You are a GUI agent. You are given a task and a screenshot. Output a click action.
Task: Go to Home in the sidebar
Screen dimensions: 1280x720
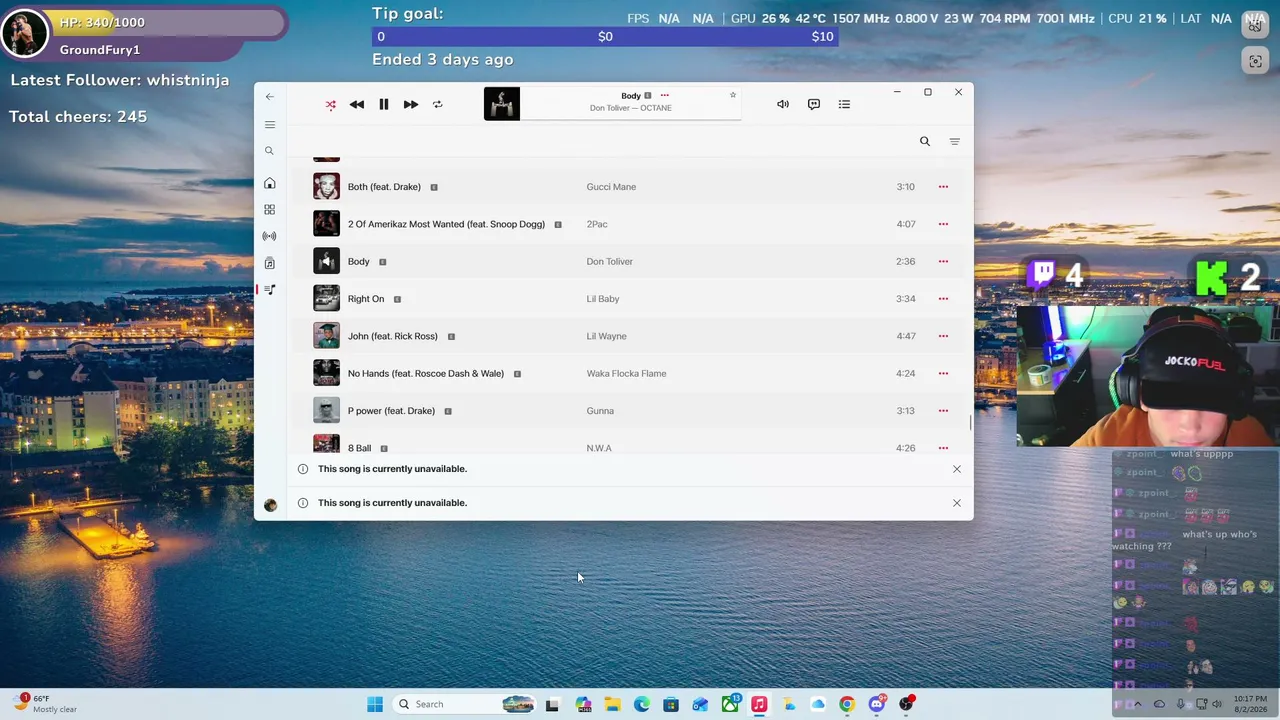(270, 183)
